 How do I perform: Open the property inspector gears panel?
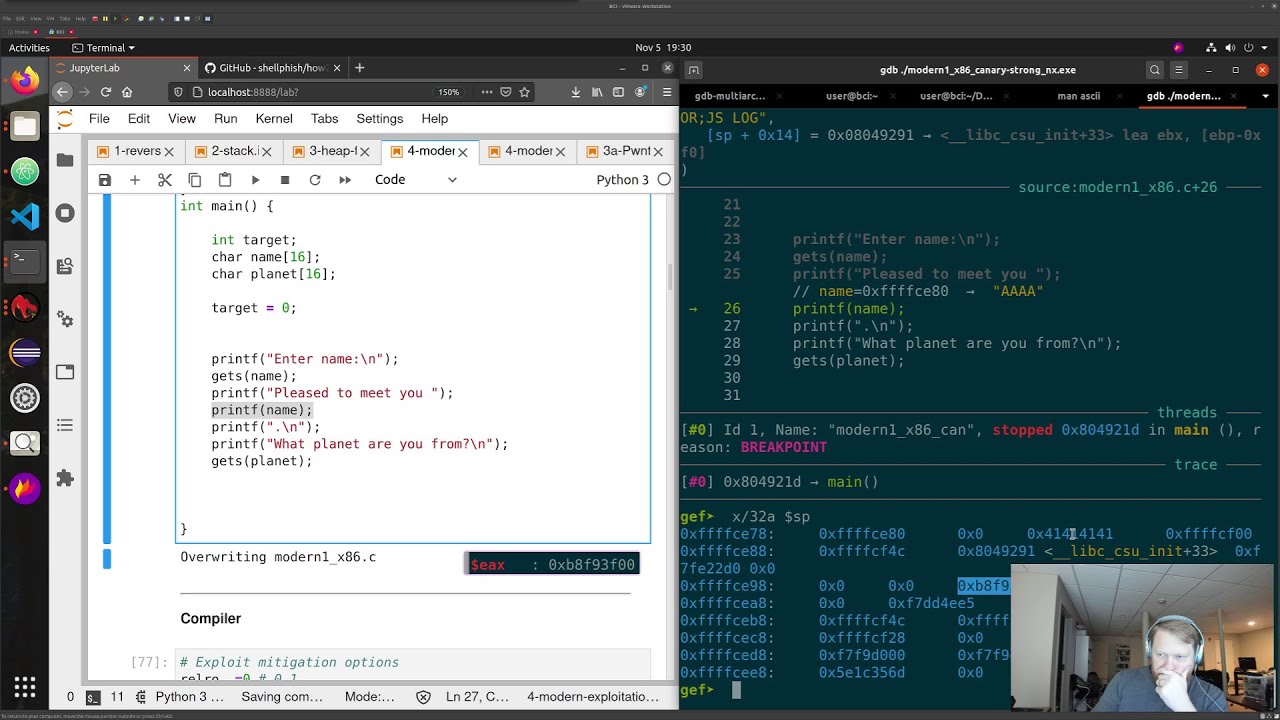coord(65,319)
